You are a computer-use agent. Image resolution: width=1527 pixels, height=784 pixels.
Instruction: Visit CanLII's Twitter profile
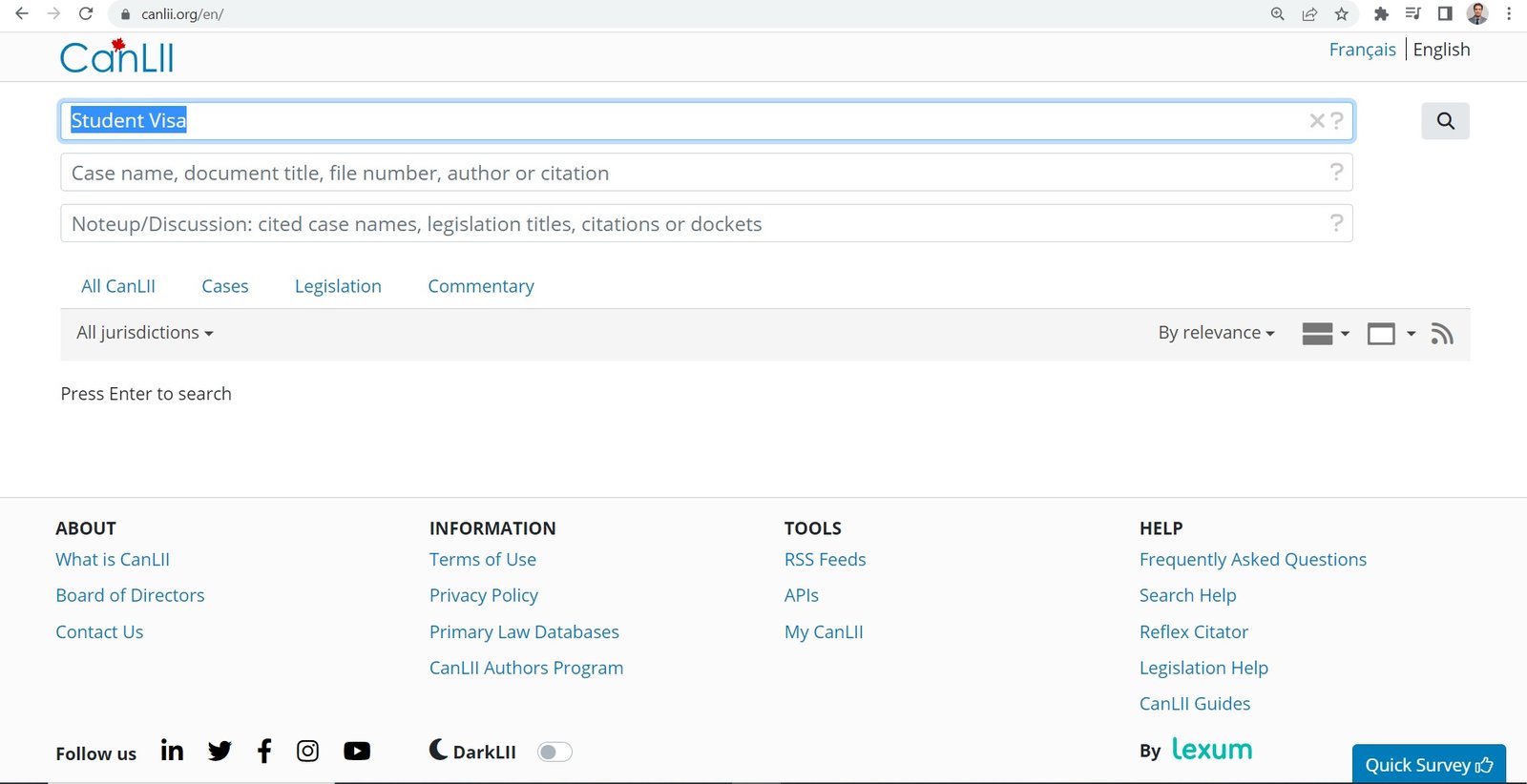(220, 752)
